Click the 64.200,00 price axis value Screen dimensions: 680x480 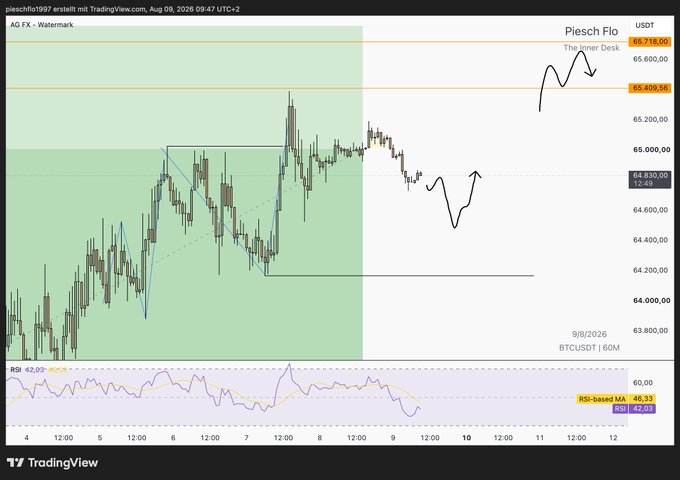pos(650,270)
